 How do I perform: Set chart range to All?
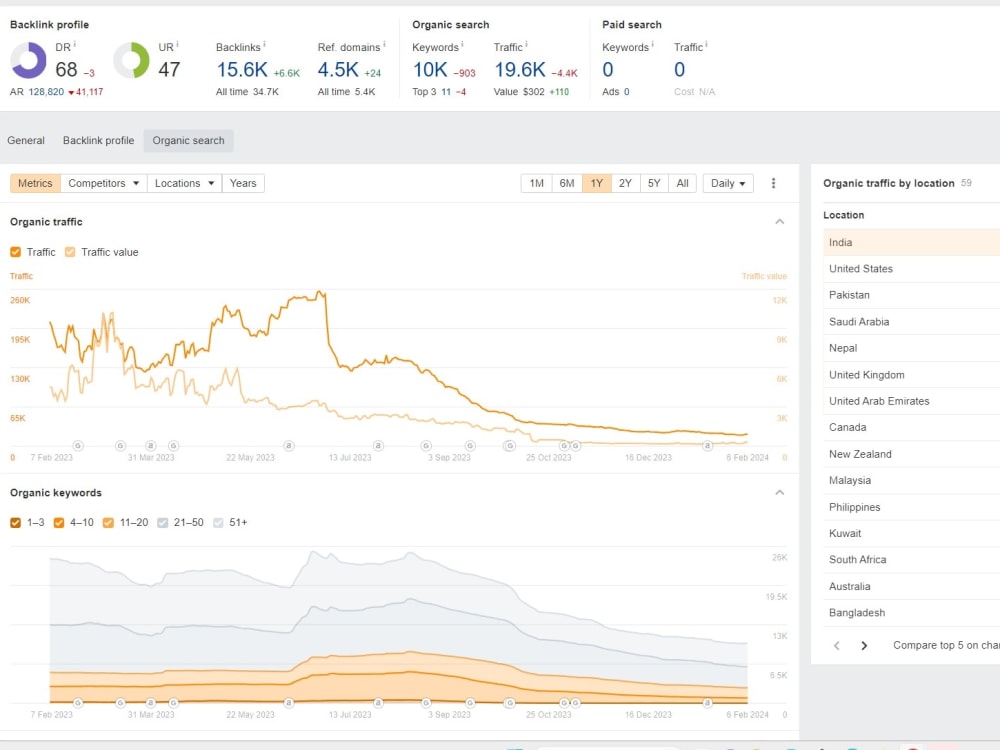click(x=682, y=183)
